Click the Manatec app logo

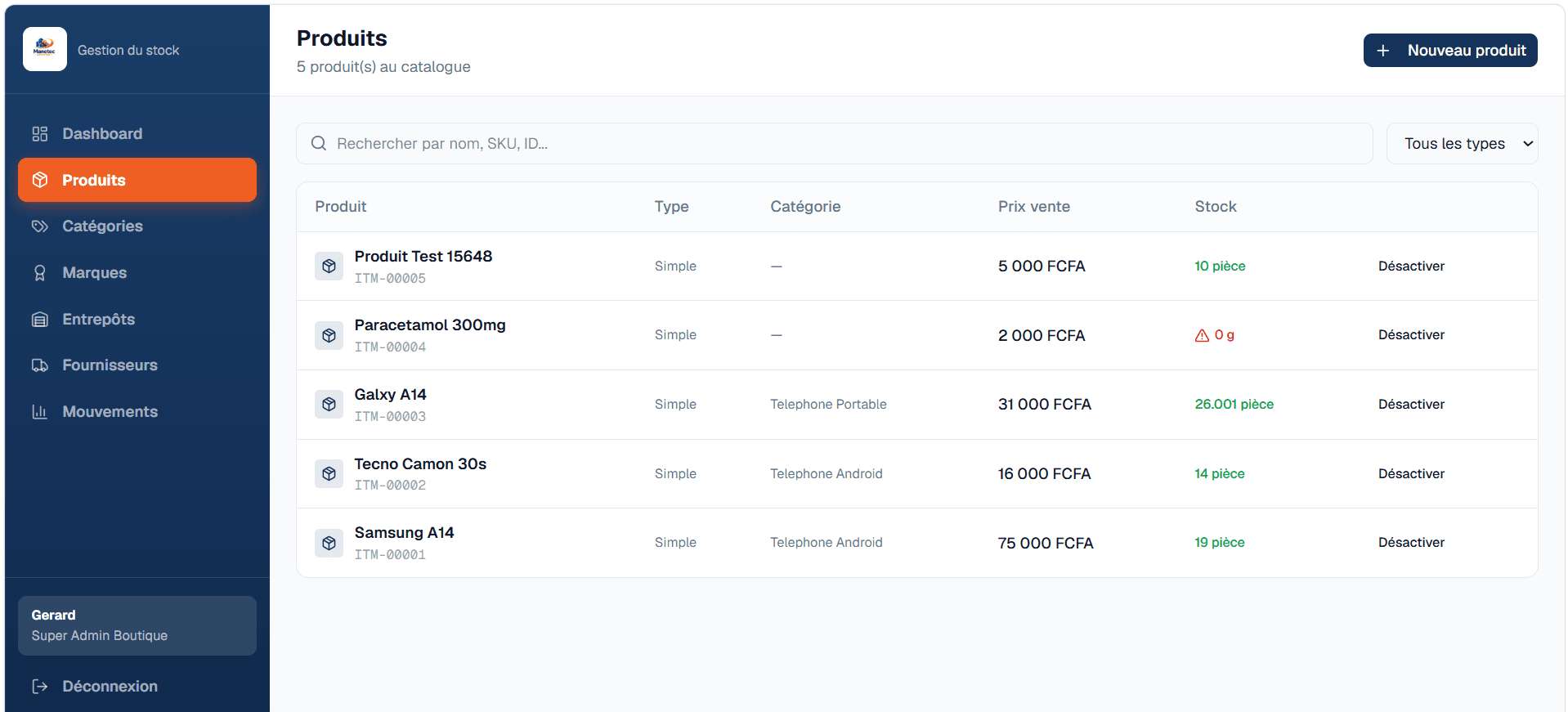click(45, 49)
